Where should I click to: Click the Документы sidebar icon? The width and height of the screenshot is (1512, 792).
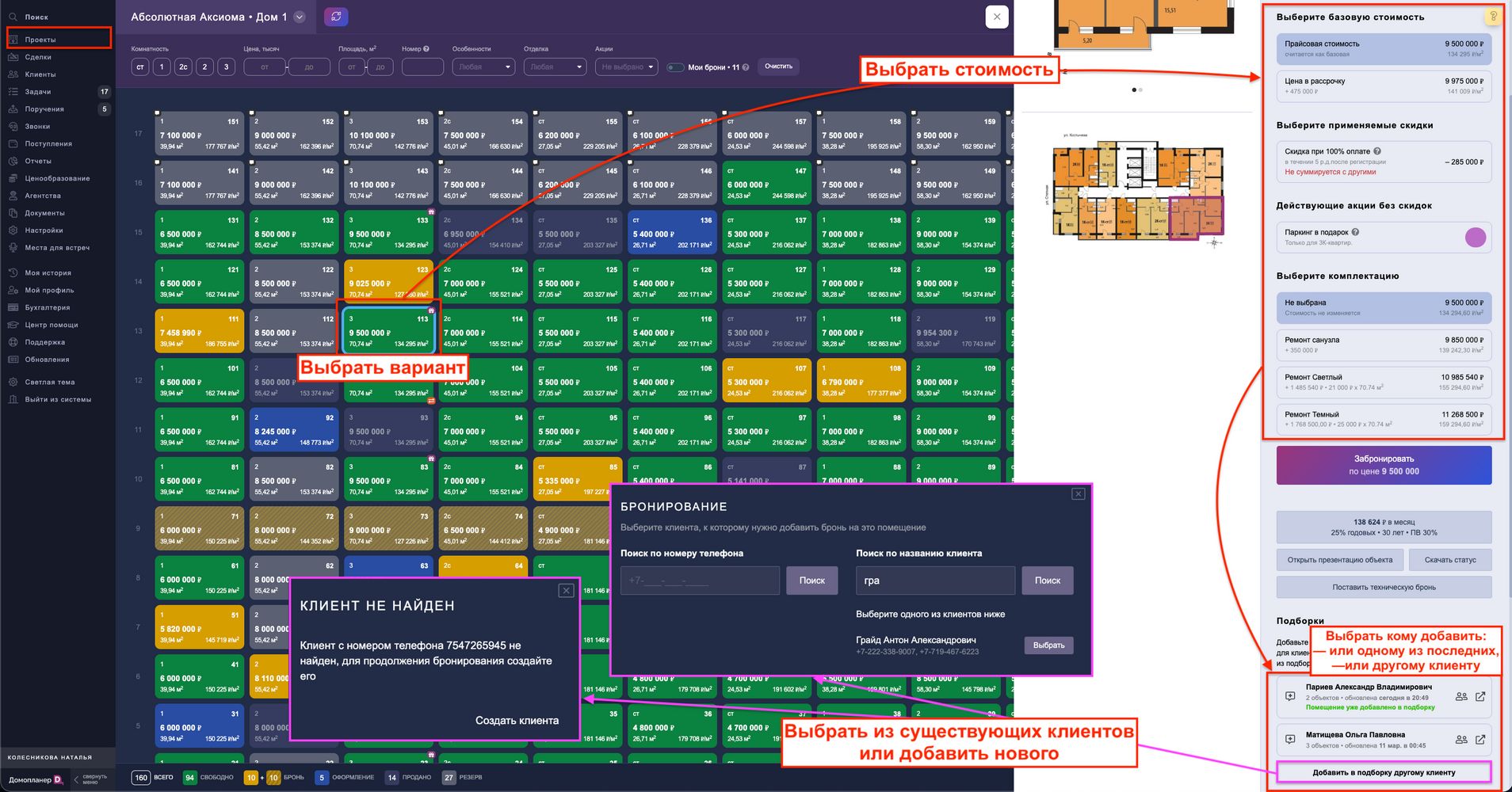tap(13, 213)
